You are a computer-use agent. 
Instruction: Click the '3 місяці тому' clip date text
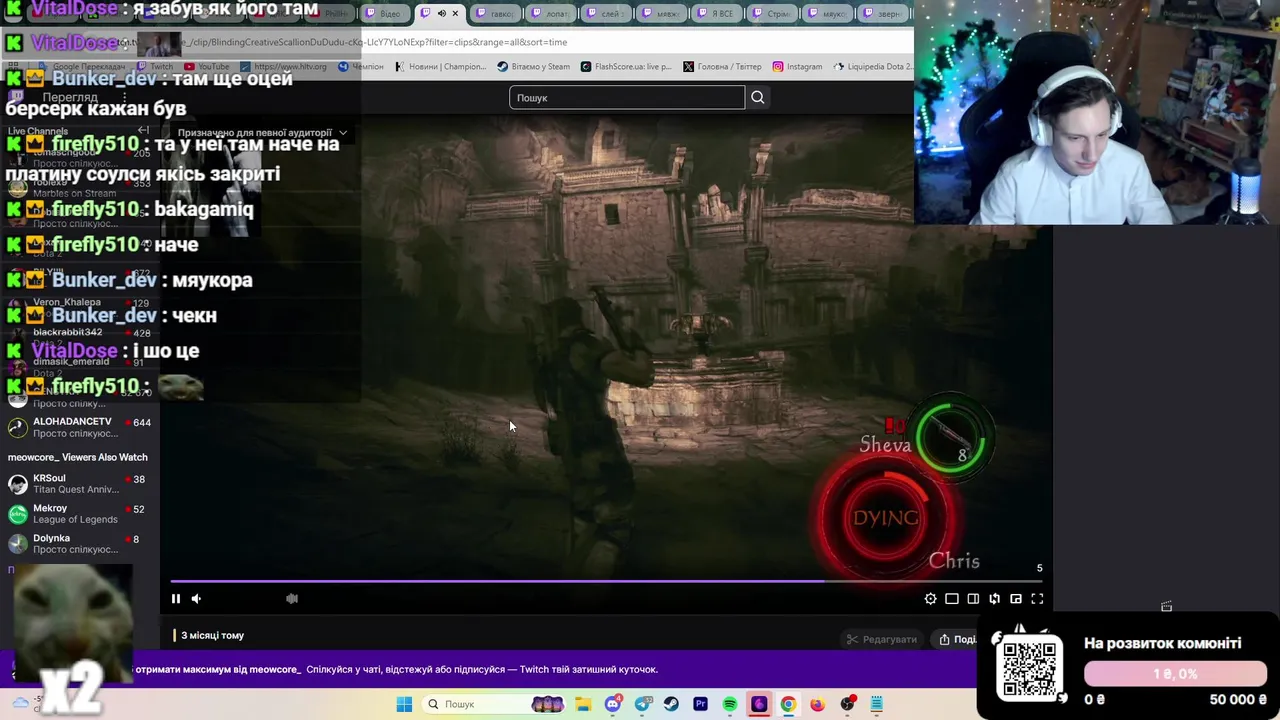coord(212,636)
